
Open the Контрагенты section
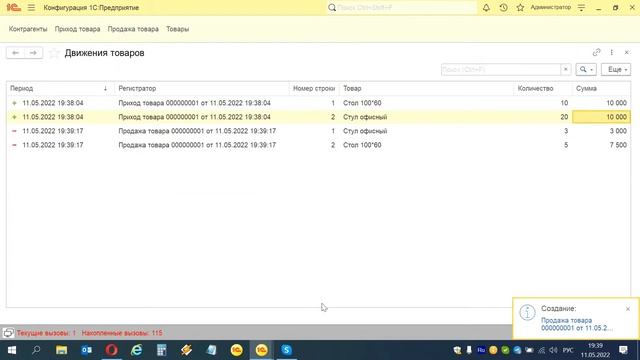click(x=28, y=29)
